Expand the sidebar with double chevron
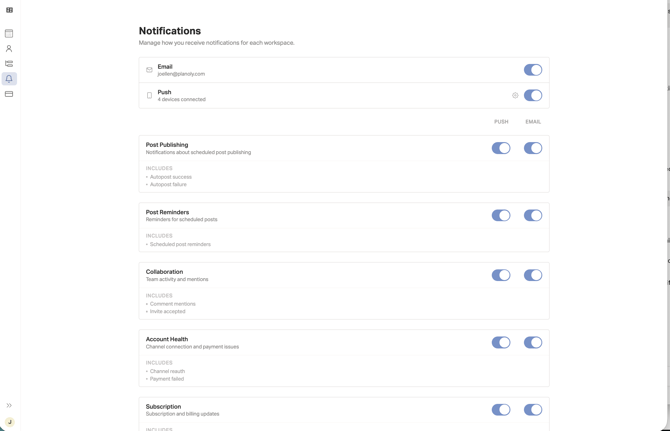The height and width of the screenshot is (431, 670). tap(9, 405)
